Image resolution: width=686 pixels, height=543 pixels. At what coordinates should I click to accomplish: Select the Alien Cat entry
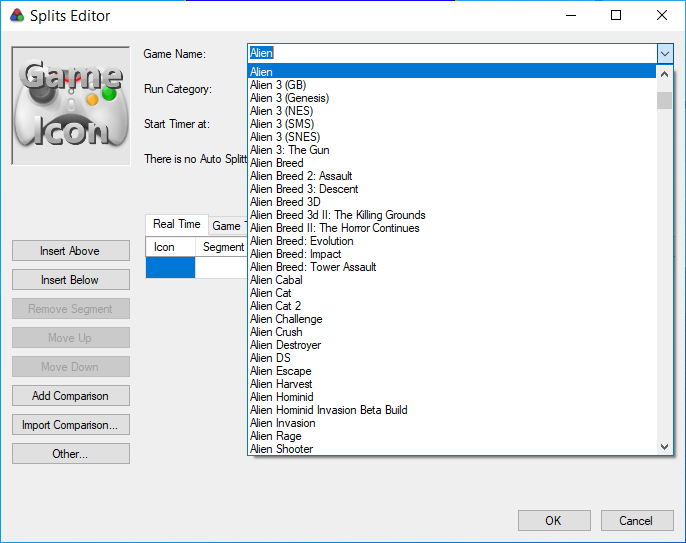pos(452,293)
